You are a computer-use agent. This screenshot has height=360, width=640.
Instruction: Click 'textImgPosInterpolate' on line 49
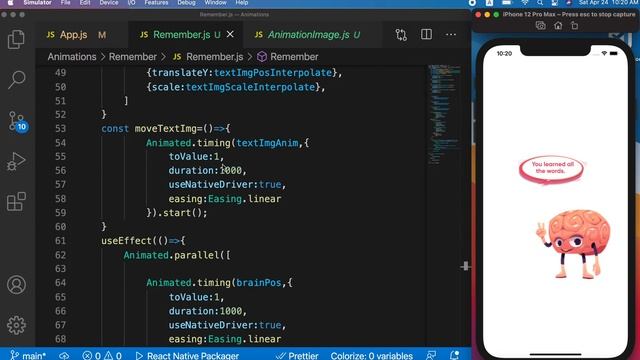click(273, 73)
